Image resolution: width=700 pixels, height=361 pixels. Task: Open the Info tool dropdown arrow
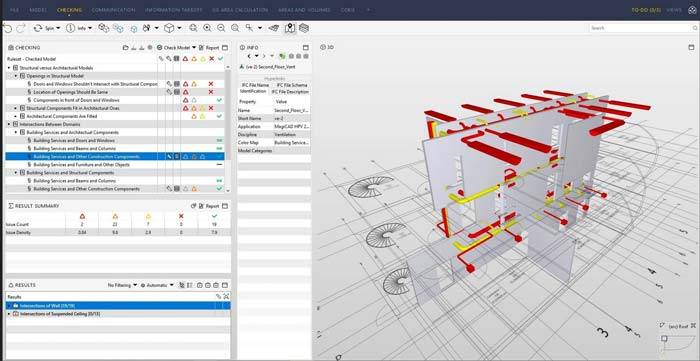coord(90,28)
